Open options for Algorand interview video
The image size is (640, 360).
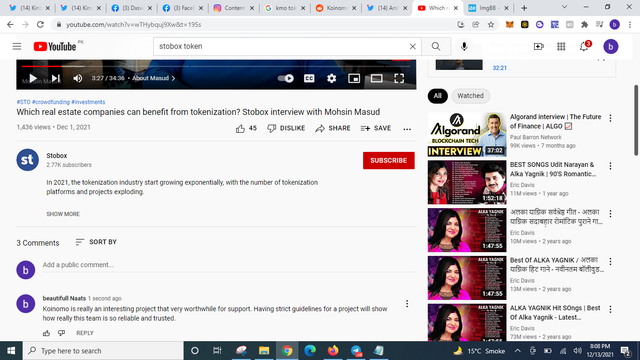click(611, 118)
